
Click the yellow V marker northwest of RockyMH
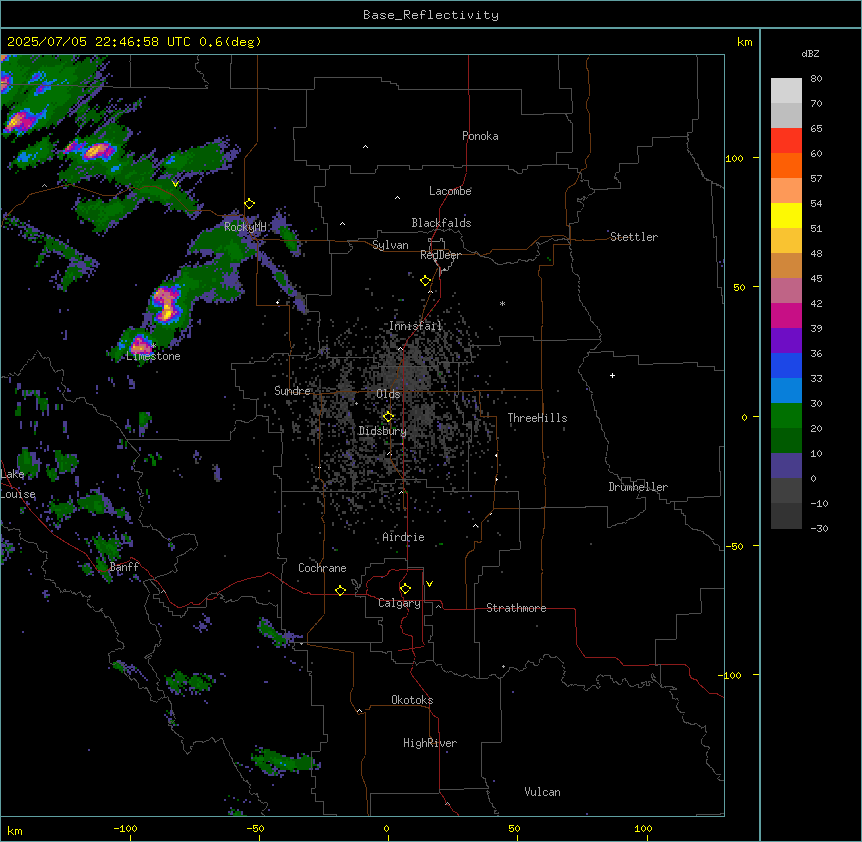(x=175, y=184)
